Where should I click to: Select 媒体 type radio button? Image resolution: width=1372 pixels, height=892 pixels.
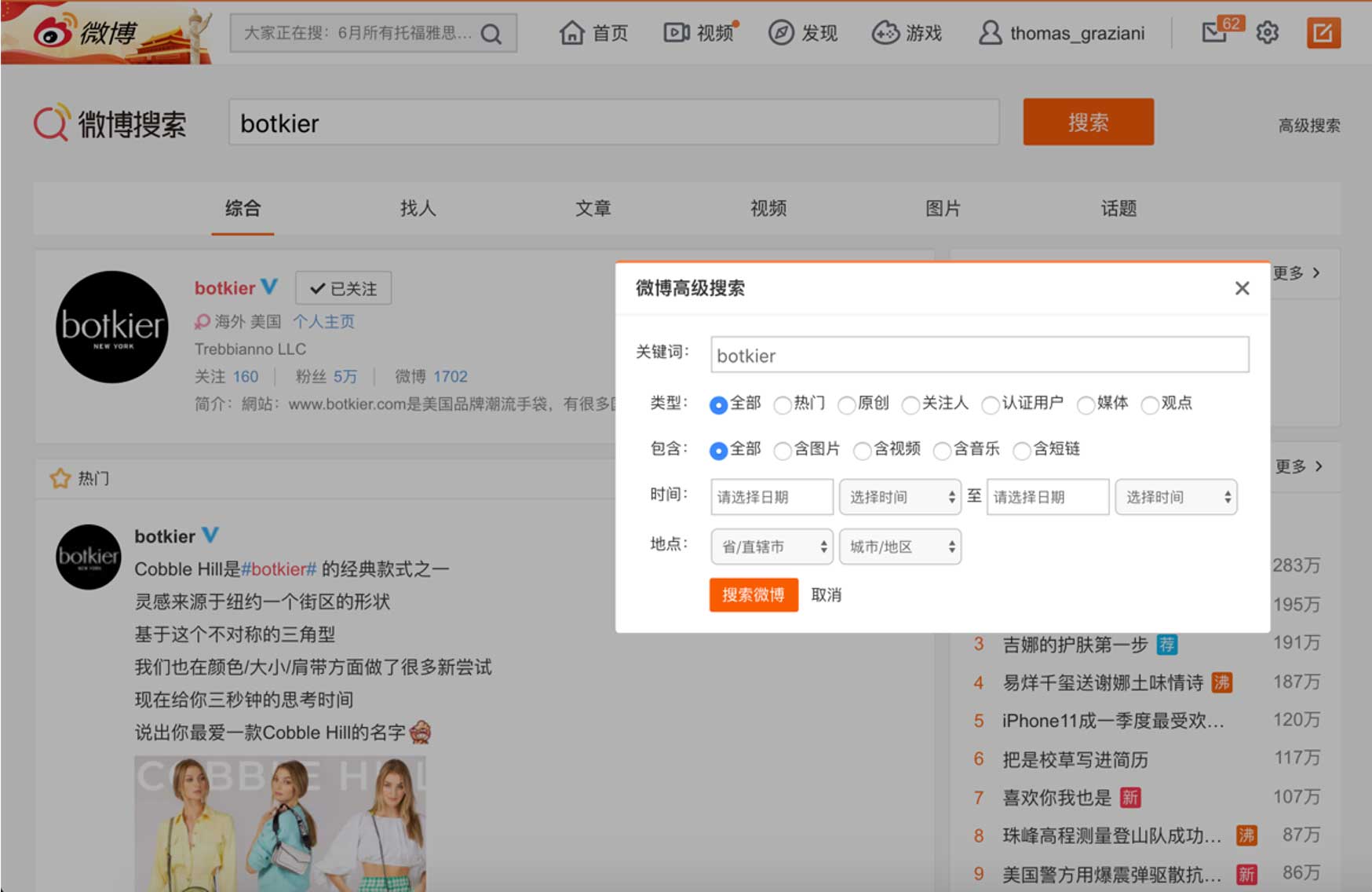click(x=1086, y=404)
